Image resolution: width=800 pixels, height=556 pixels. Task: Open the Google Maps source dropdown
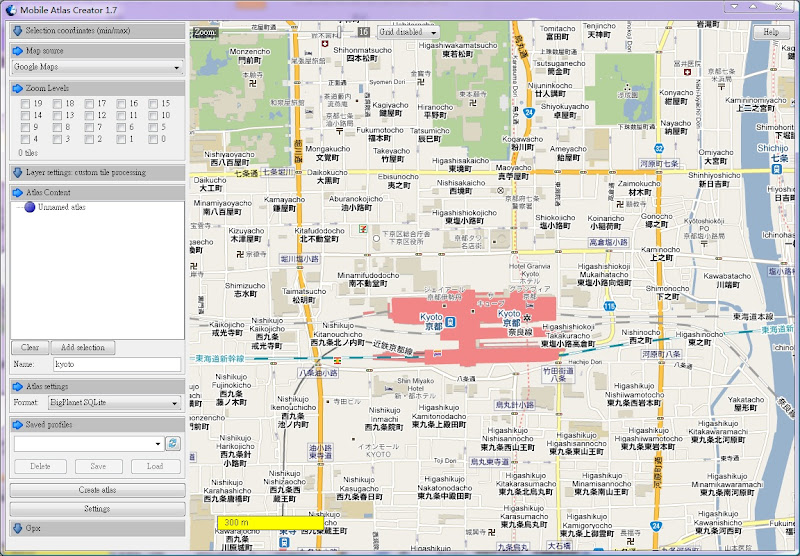pos(97,67)
